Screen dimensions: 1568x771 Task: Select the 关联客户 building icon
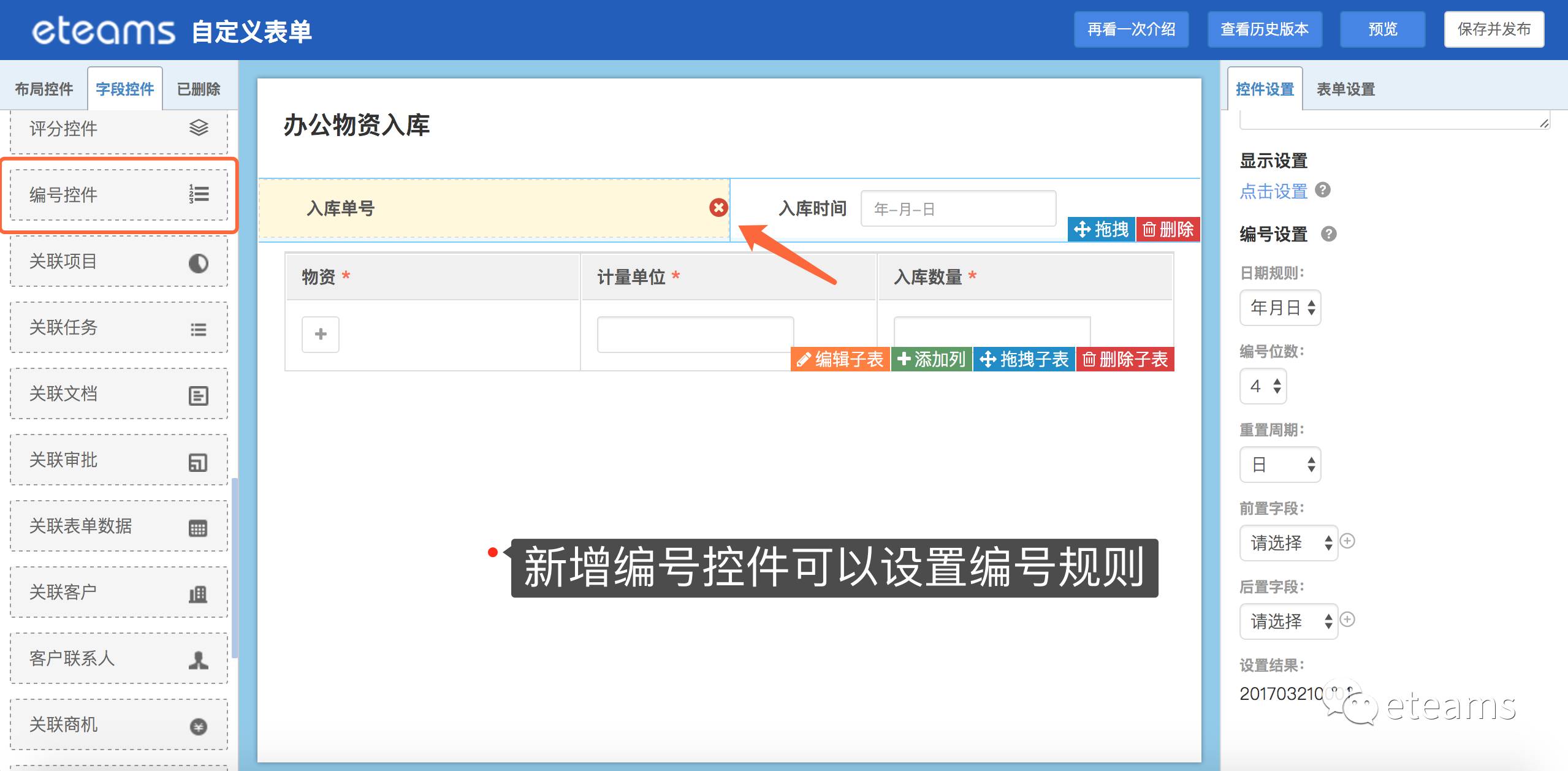coord(198,594)
